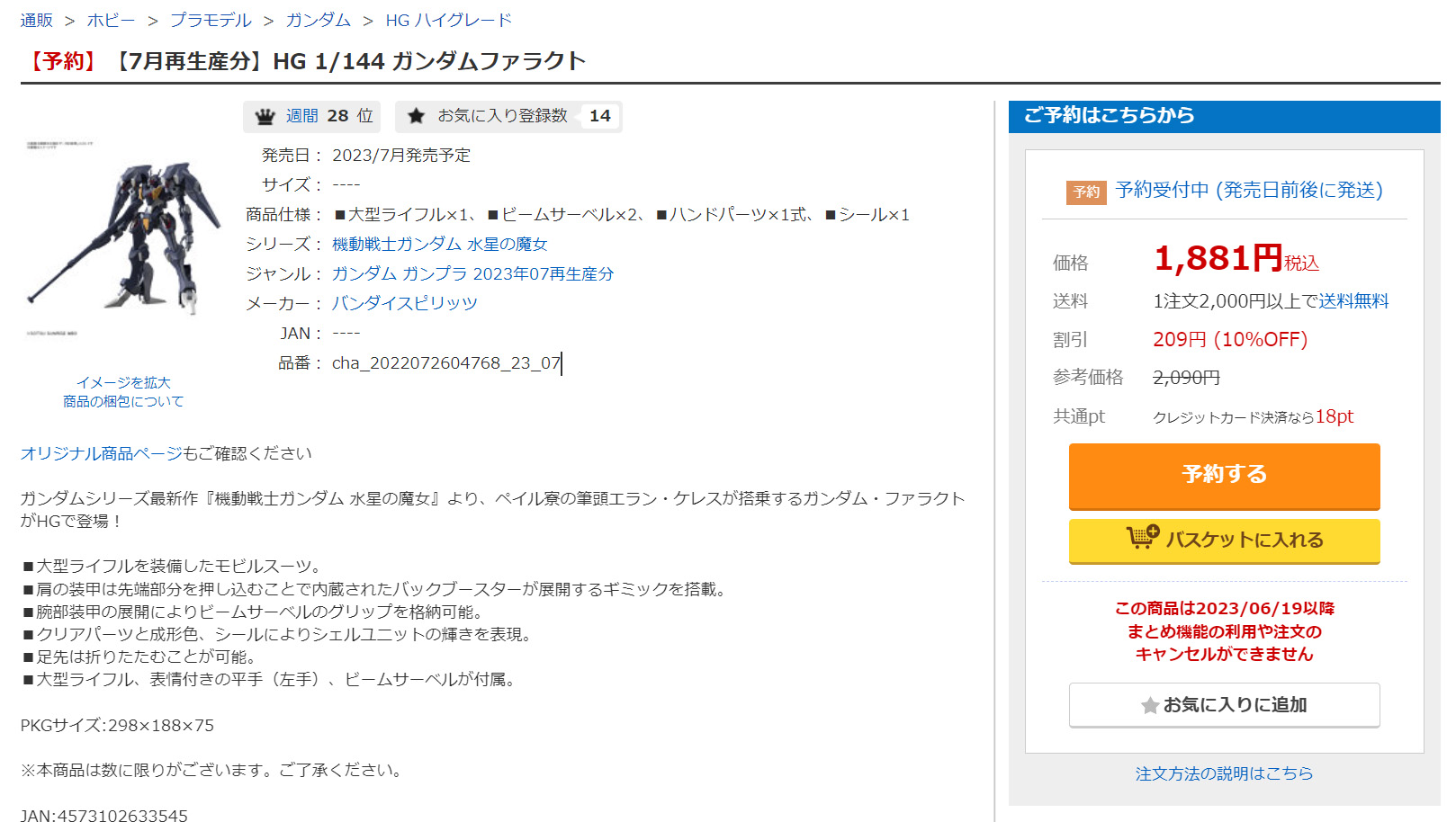1456x822 pixels.
Task: Click イメージを拡大 to enlarge image
Action: pyautogui.click(x=123, y=382)
